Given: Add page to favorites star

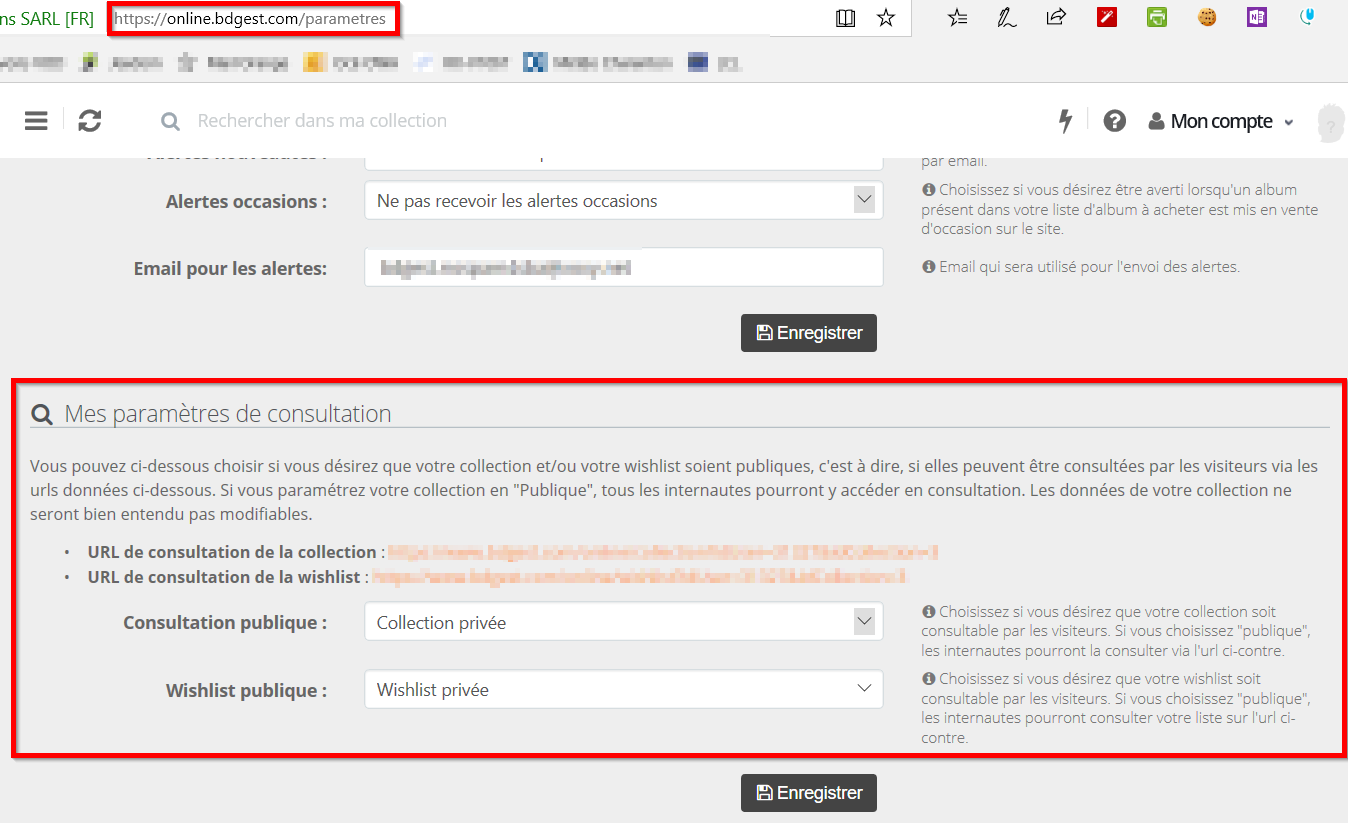Looking at the screenshot, I should click(x=886, y=18).
